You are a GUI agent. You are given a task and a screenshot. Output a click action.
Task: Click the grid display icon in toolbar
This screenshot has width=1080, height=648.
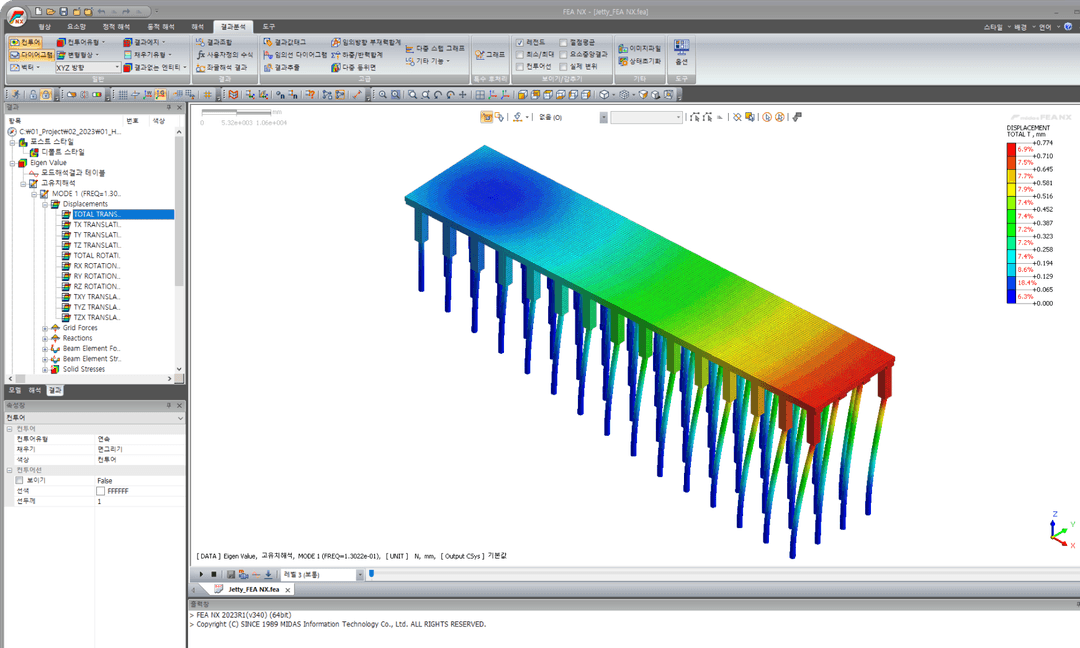(123, 94)
